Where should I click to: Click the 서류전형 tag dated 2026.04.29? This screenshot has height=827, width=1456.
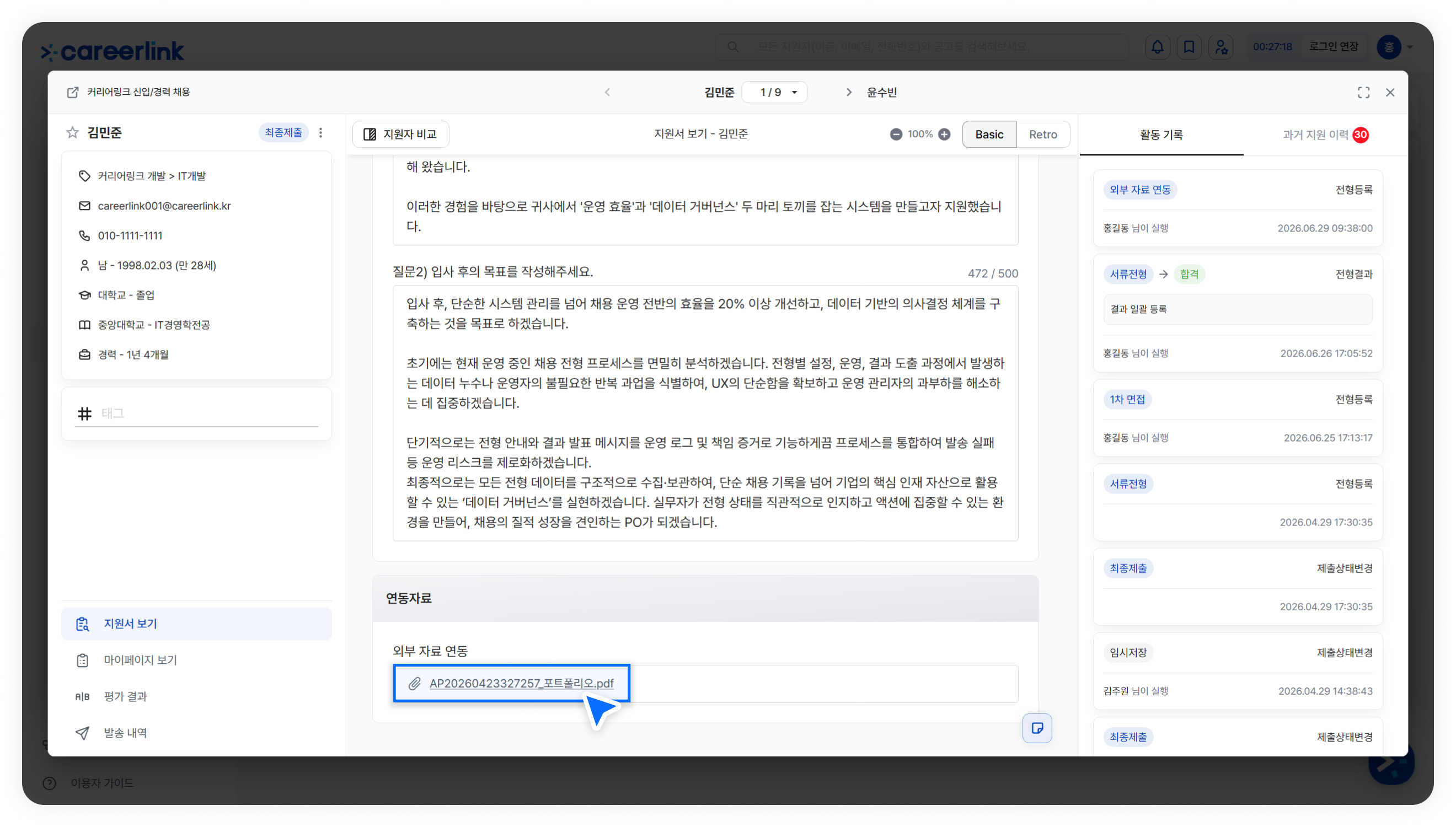pyautogui.click(x=1128, y=484)
